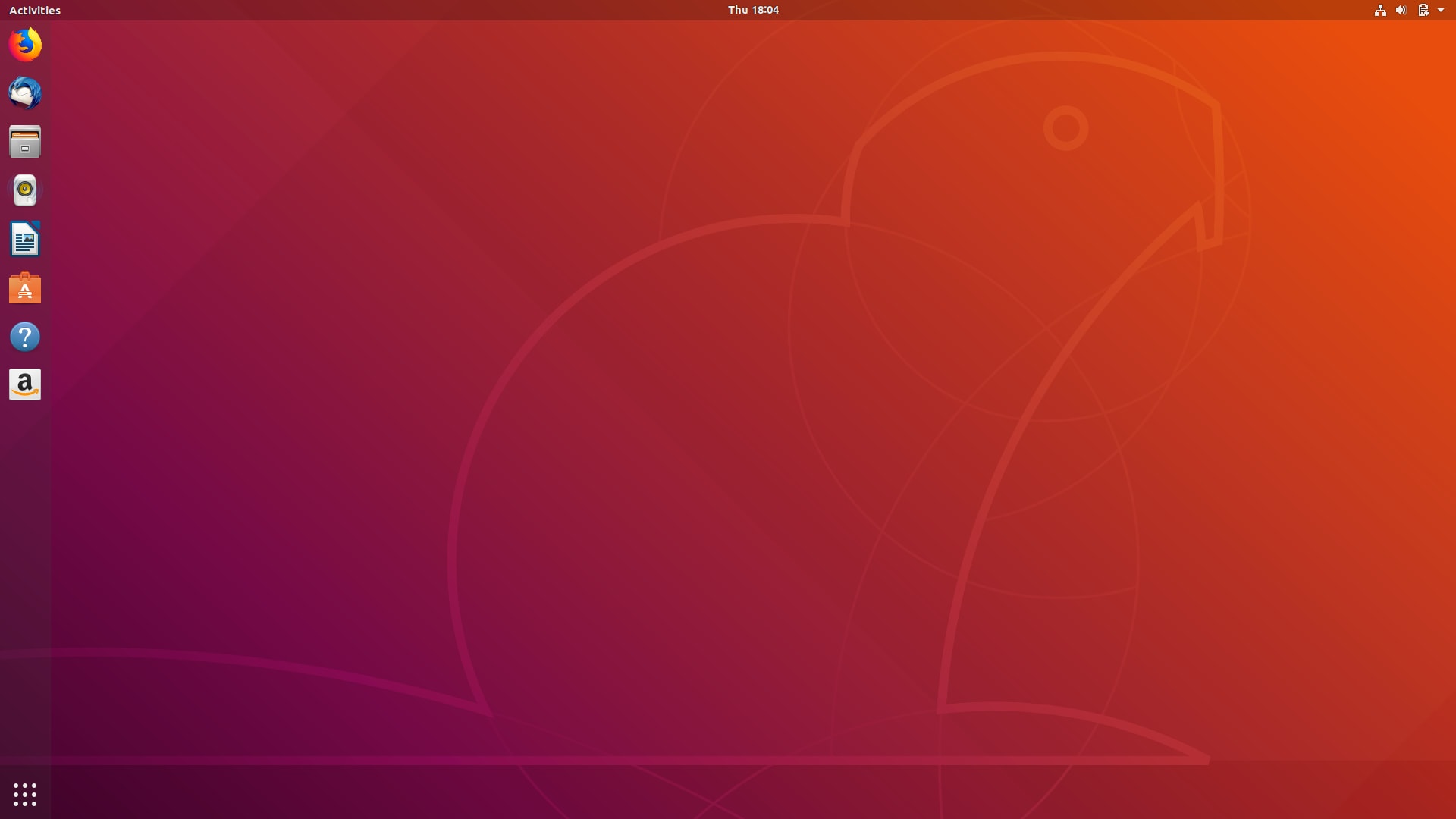Launch the Amazon shortcut
1456x819 pixels.
click(x=25, y=384)
